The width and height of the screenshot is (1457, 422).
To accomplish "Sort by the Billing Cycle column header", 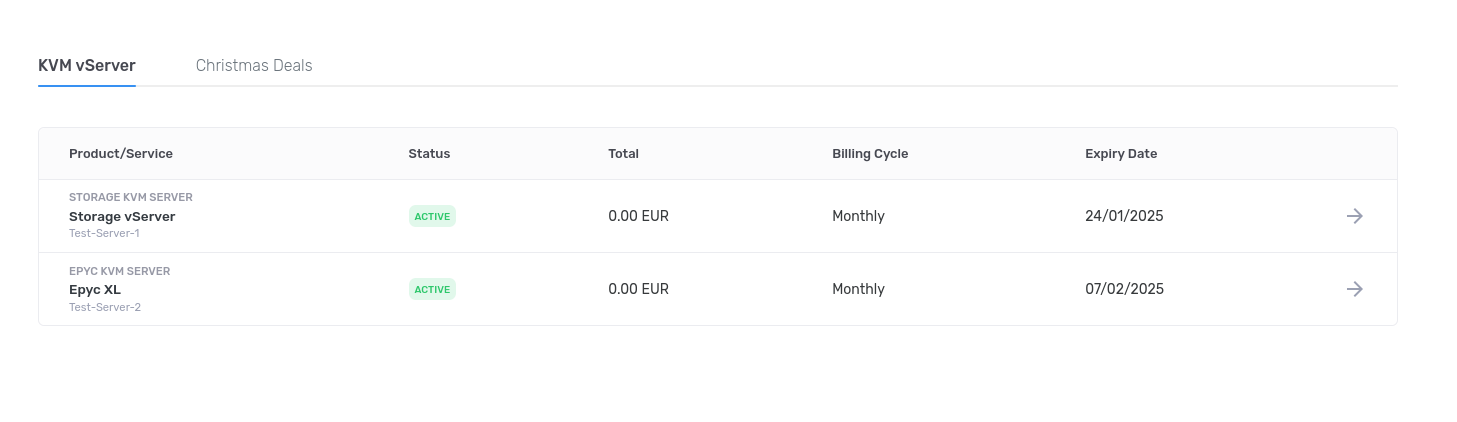I will coord(870,154).
